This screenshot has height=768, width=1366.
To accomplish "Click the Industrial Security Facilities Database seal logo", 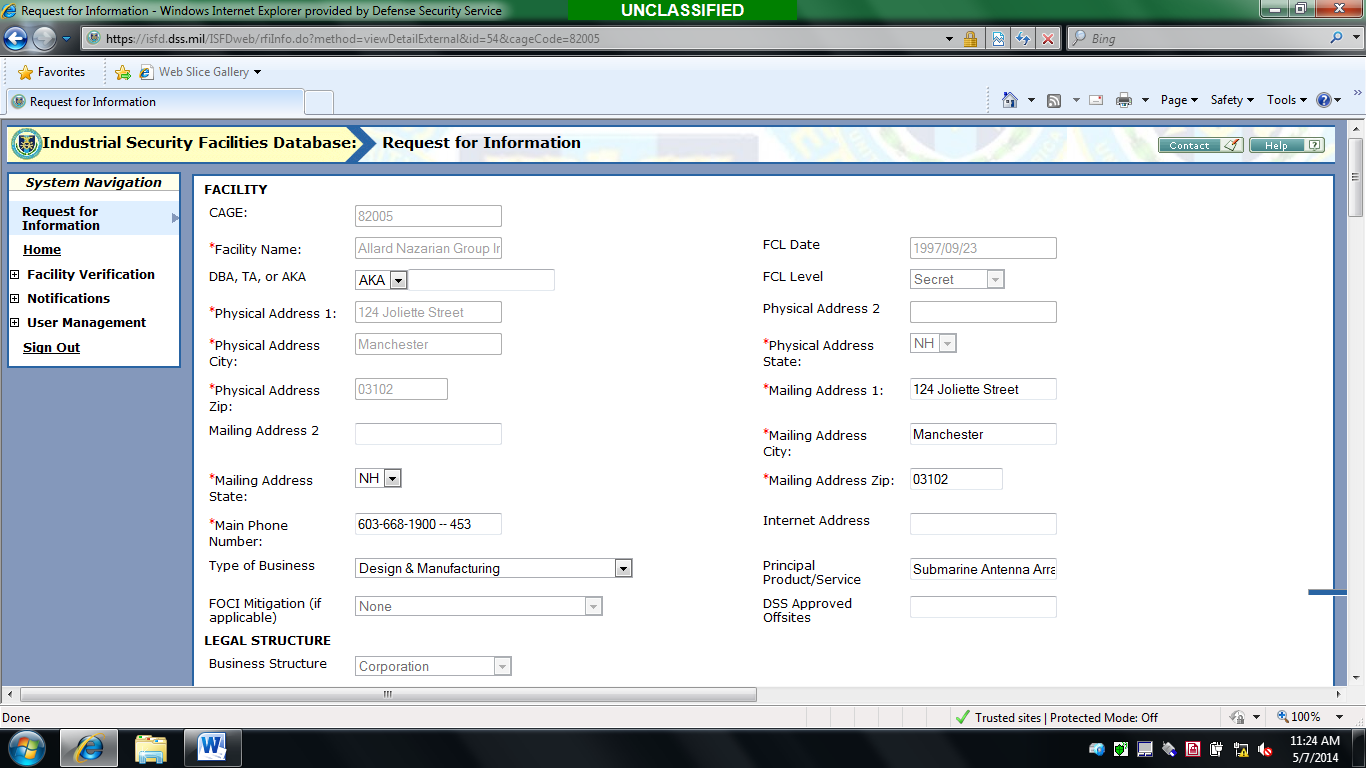I will (26, 144).
